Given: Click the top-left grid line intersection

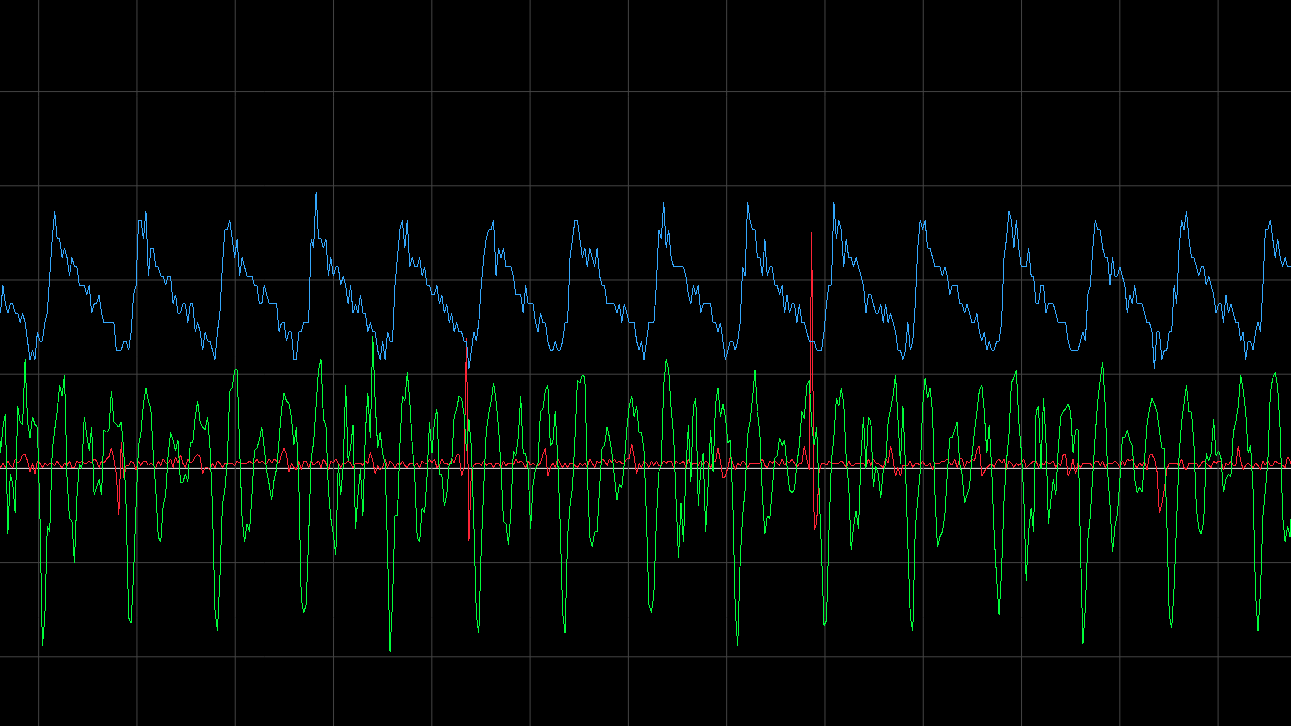Looking at the screenshot, I should 39,92.
